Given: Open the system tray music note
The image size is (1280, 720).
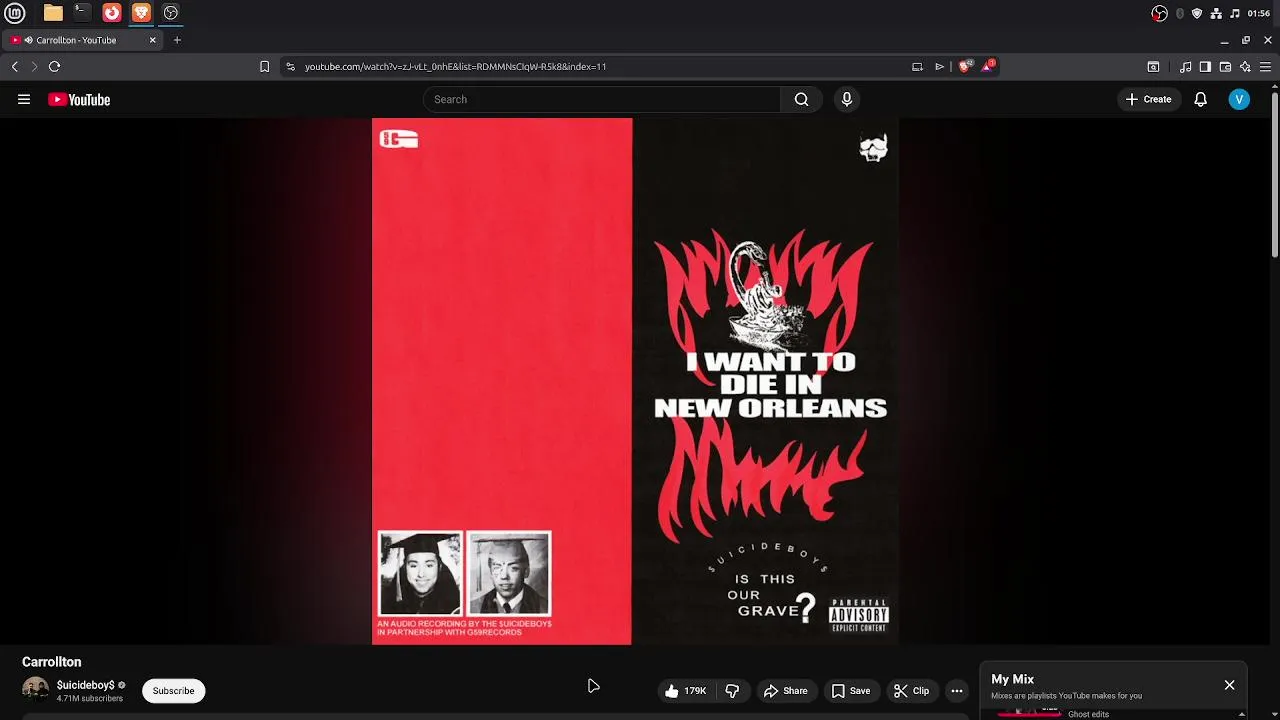Looking at the screenshot, I should [1235, 13].
